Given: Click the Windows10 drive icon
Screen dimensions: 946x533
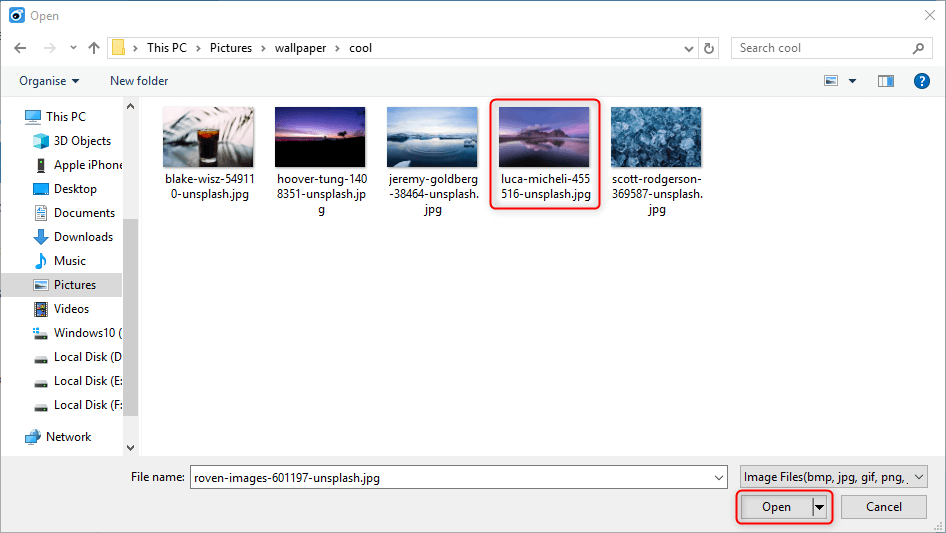Looking at the screenshot, I should (x=40, y=333).
